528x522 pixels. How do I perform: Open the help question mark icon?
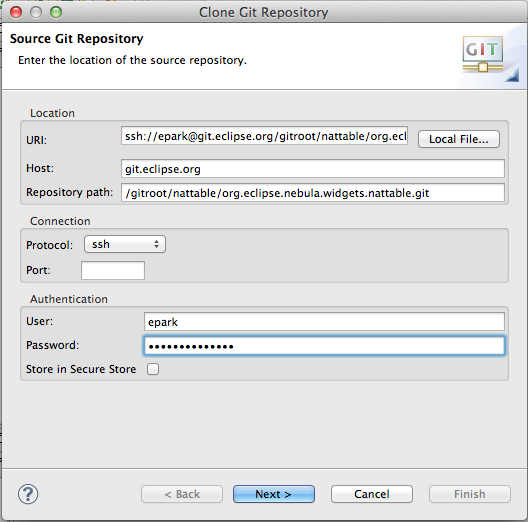click(28, 494)
